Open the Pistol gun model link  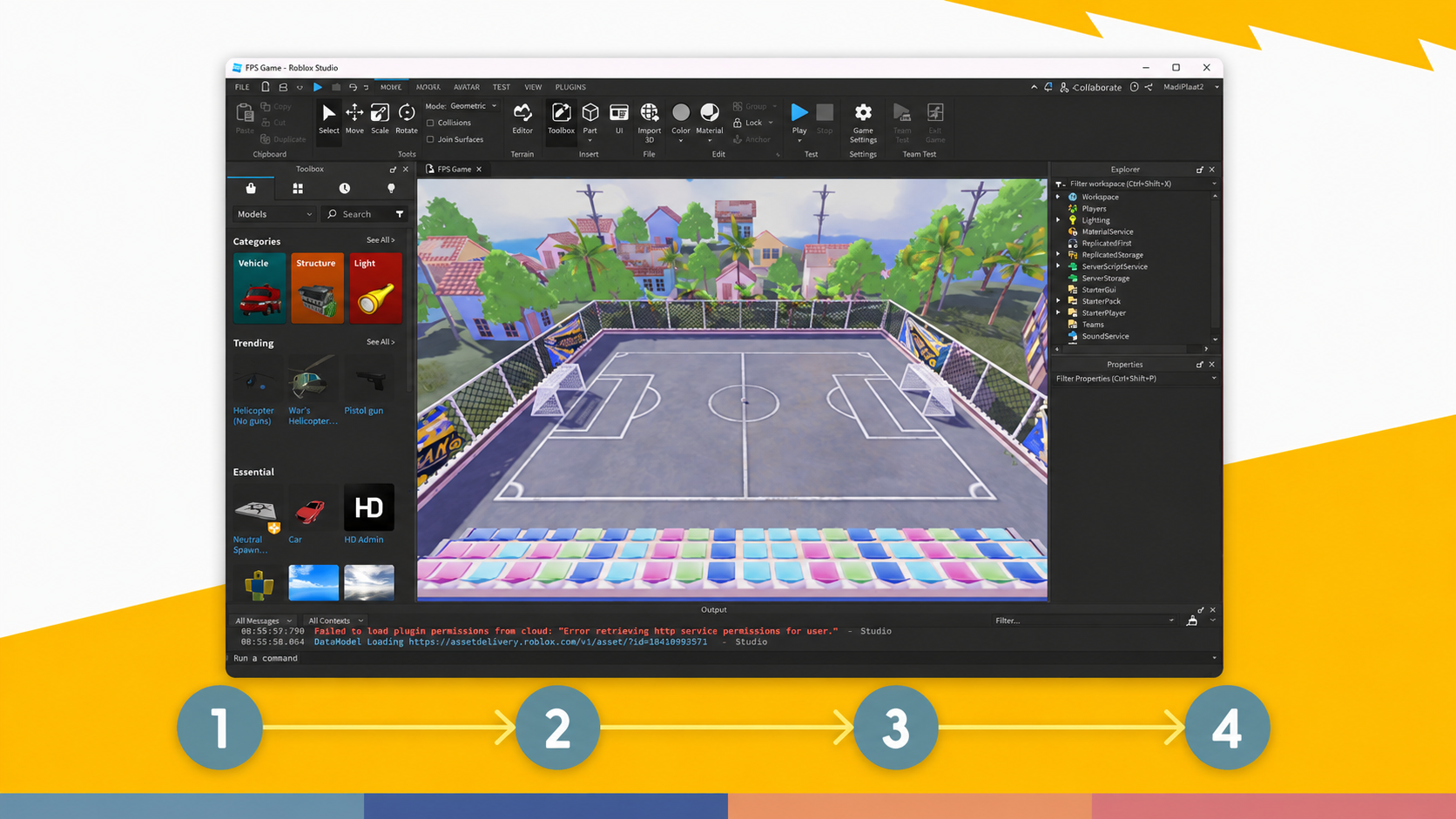(x=364, y=411)
